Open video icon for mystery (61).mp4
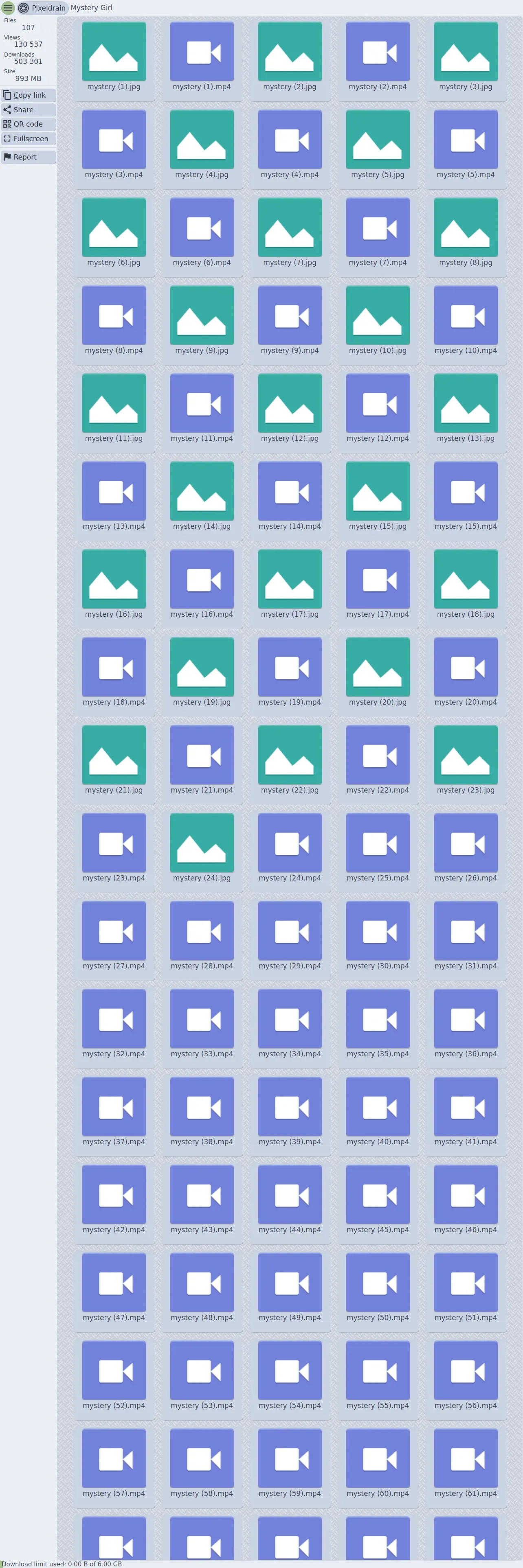 [466, 1459]
